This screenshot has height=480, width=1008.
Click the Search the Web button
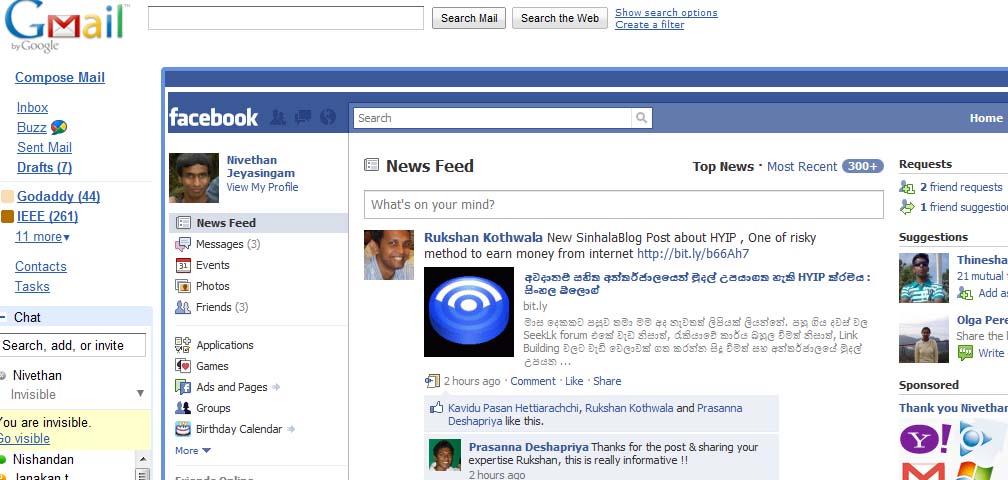coord(560,18)
